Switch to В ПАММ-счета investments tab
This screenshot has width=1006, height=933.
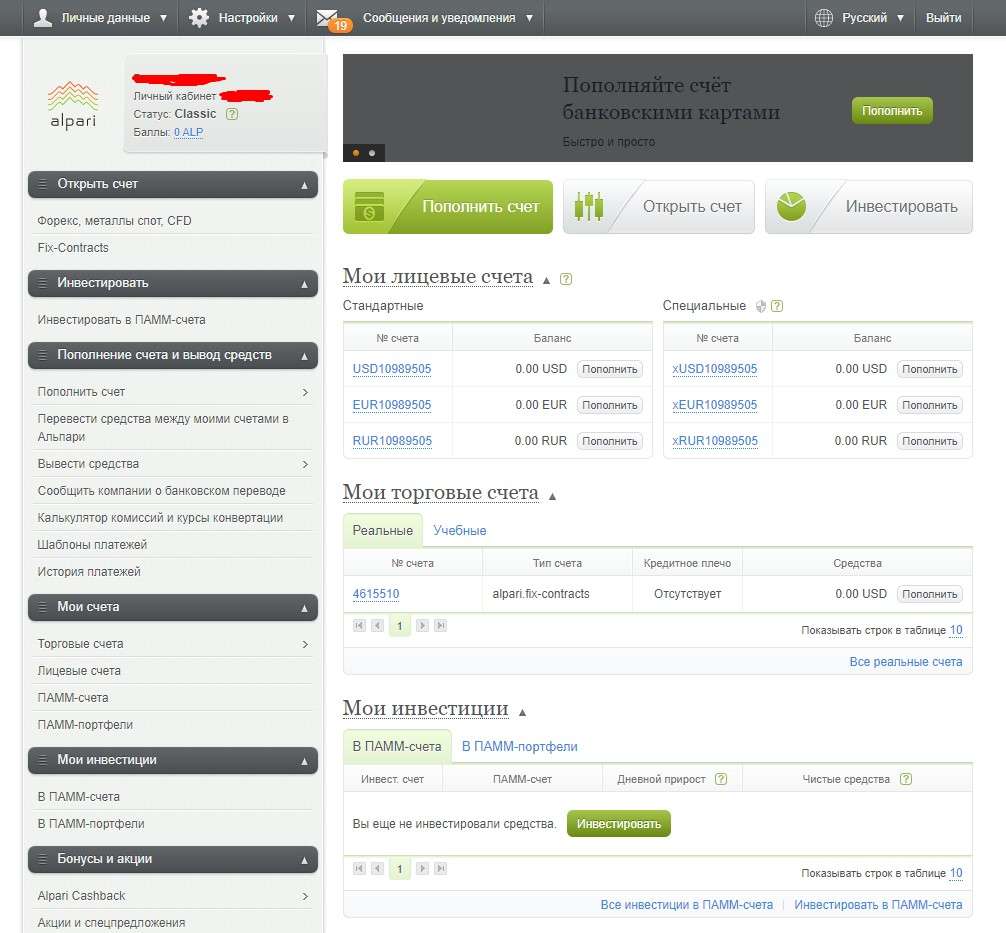click(397, 746)
